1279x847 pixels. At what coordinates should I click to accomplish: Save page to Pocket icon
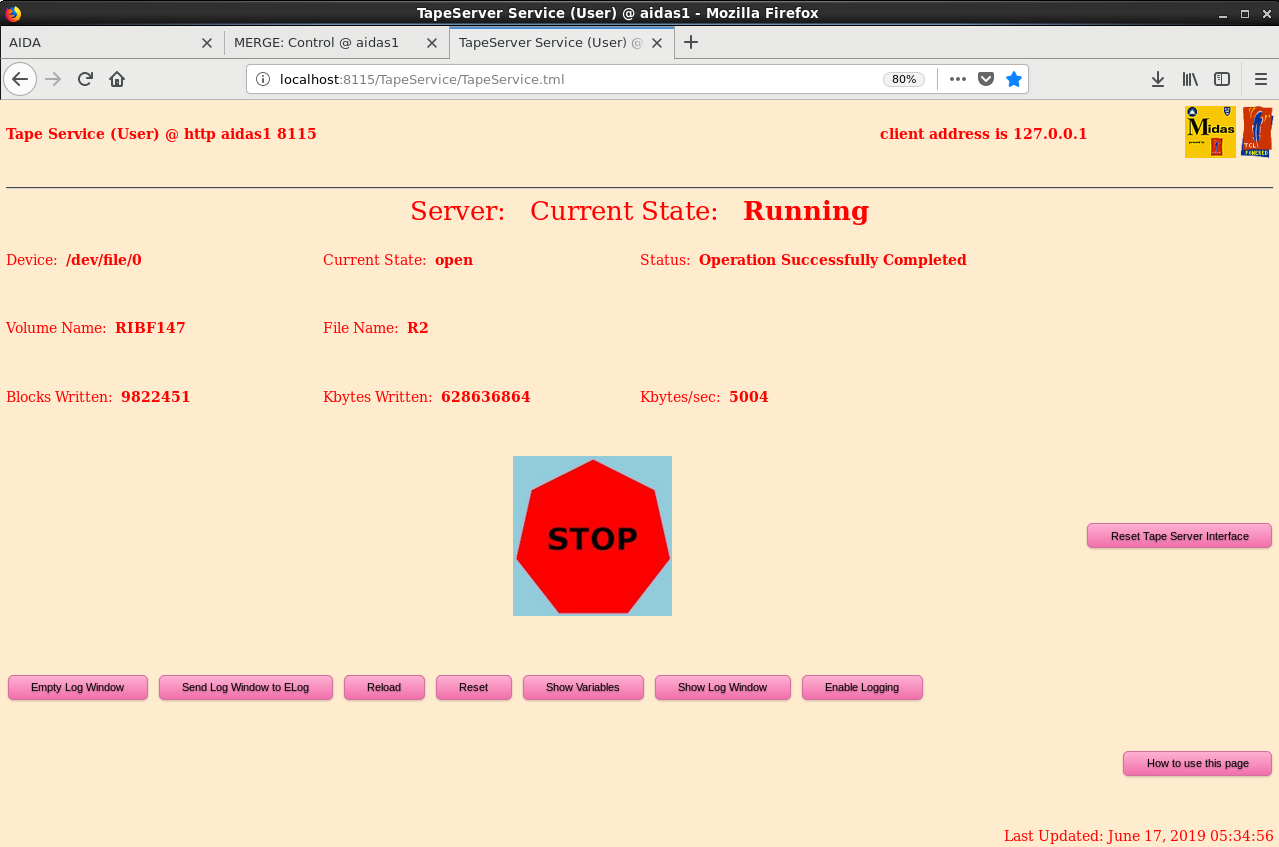pos(986,79)
